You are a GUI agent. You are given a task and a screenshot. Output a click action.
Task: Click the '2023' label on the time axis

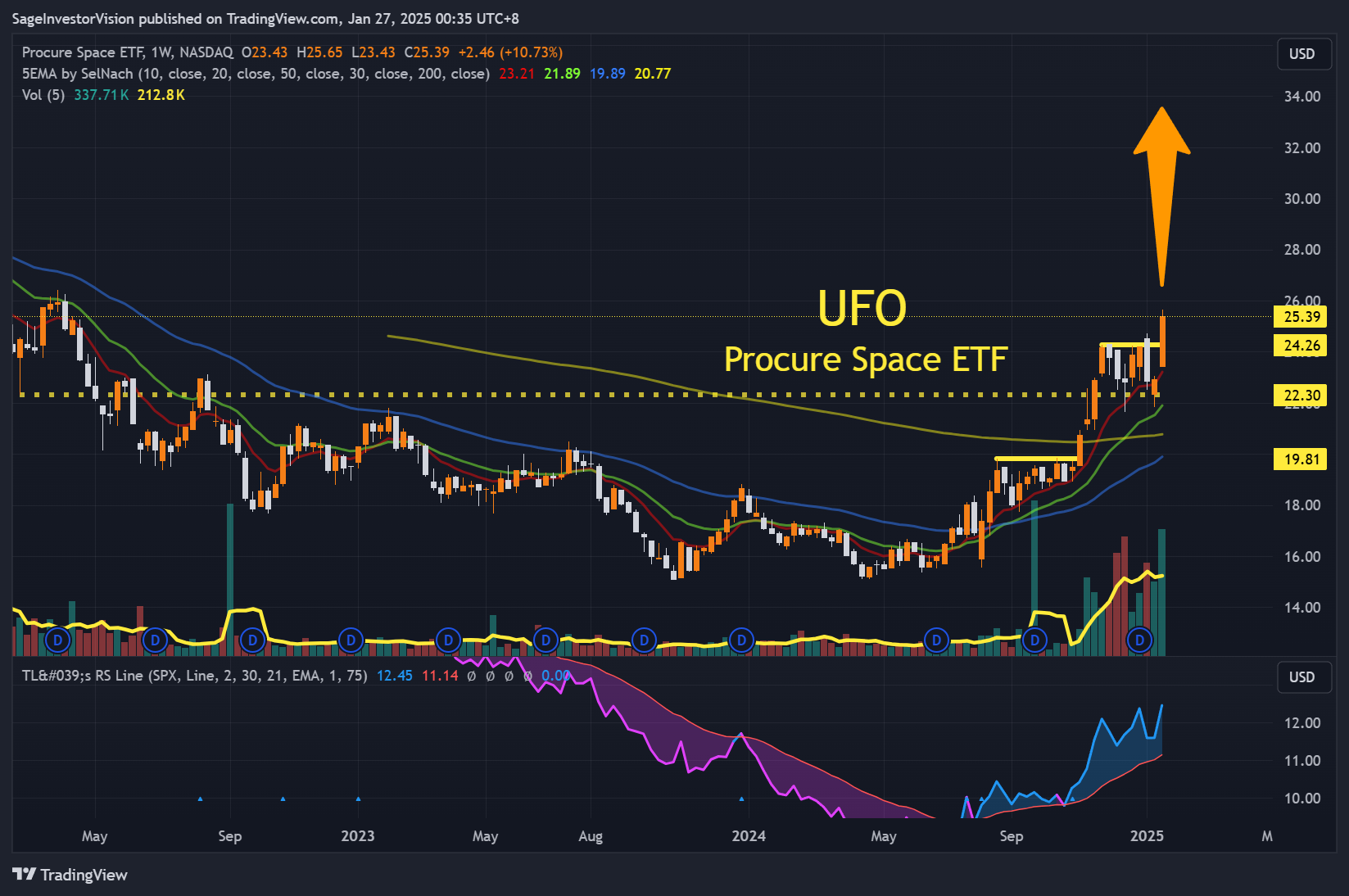[x=358, y=836]
